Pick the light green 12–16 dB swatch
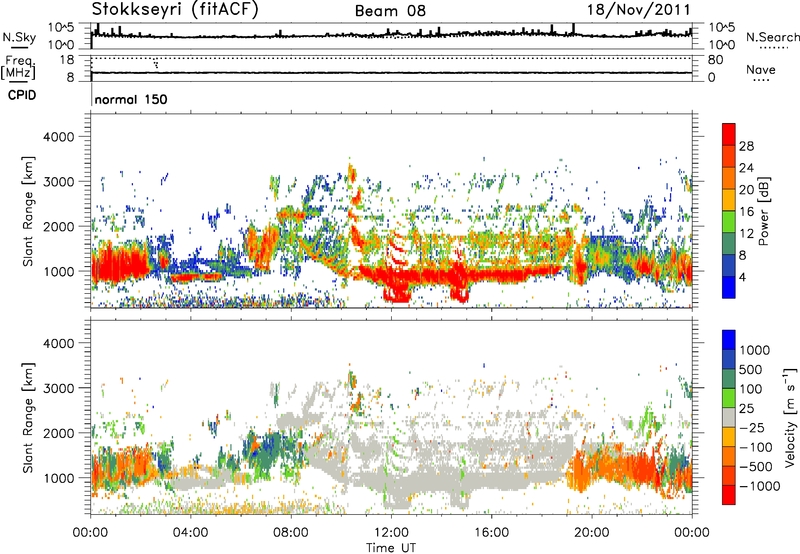This screenshot has width=800, height=554. (729, 222)
